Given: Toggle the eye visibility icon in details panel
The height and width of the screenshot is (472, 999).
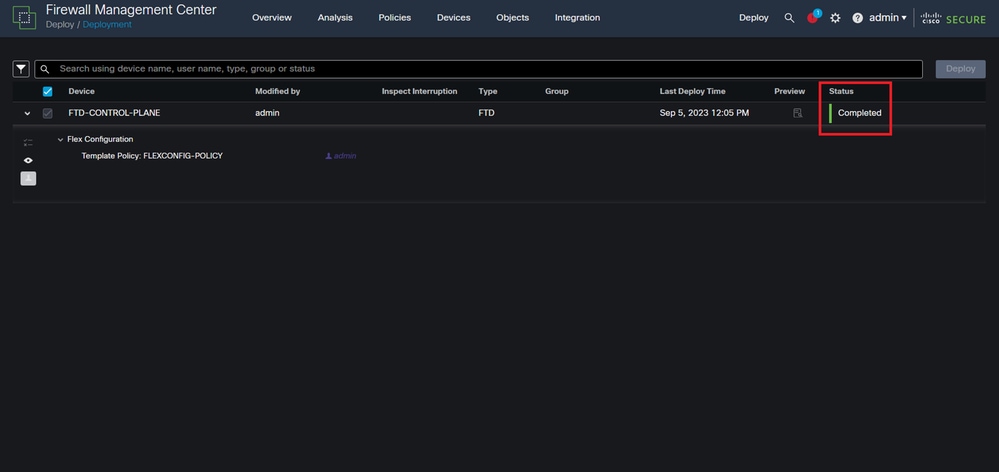Looking at the screenshot, I should (x=28, y=161).
